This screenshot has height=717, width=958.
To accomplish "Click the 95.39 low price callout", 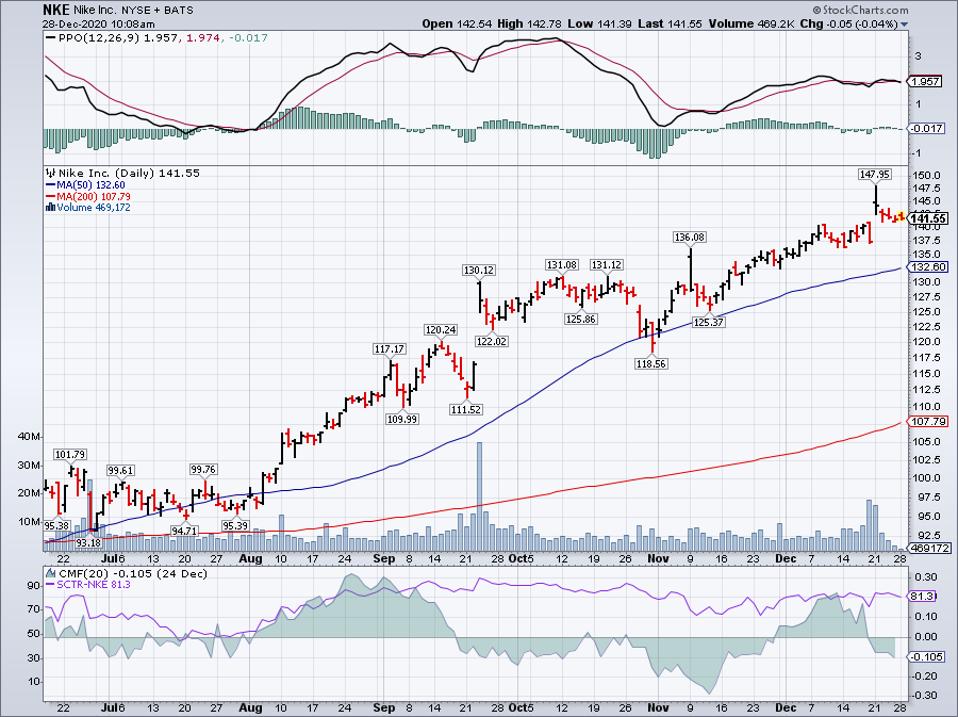I will tap(235, 526).
